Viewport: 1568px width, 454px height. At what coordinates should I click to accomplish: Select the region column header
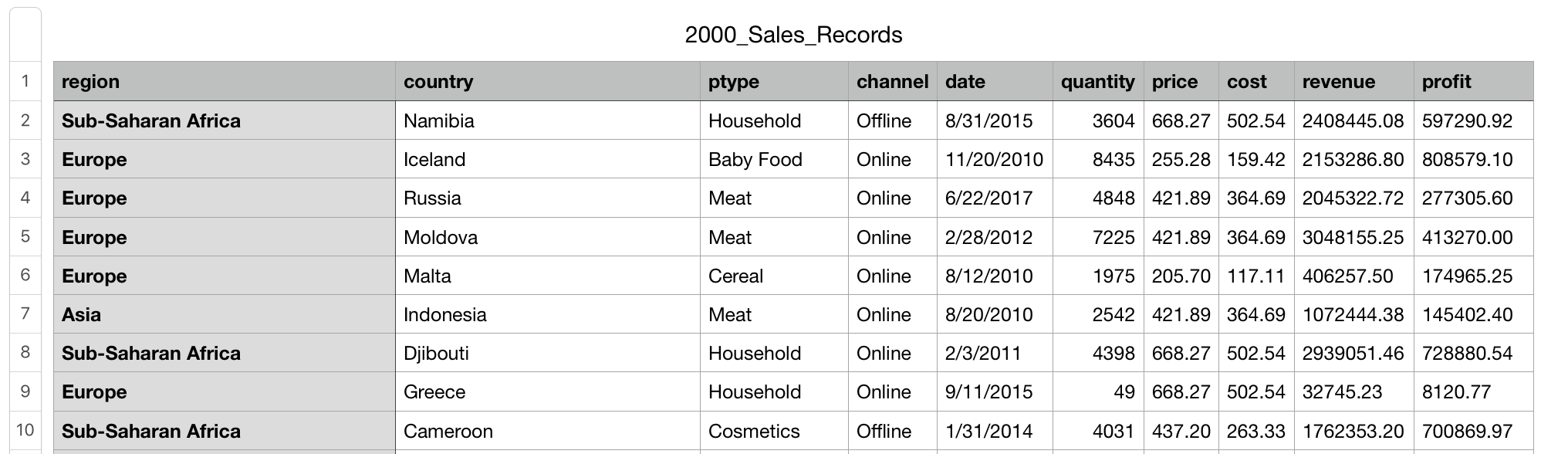(224, 81)
